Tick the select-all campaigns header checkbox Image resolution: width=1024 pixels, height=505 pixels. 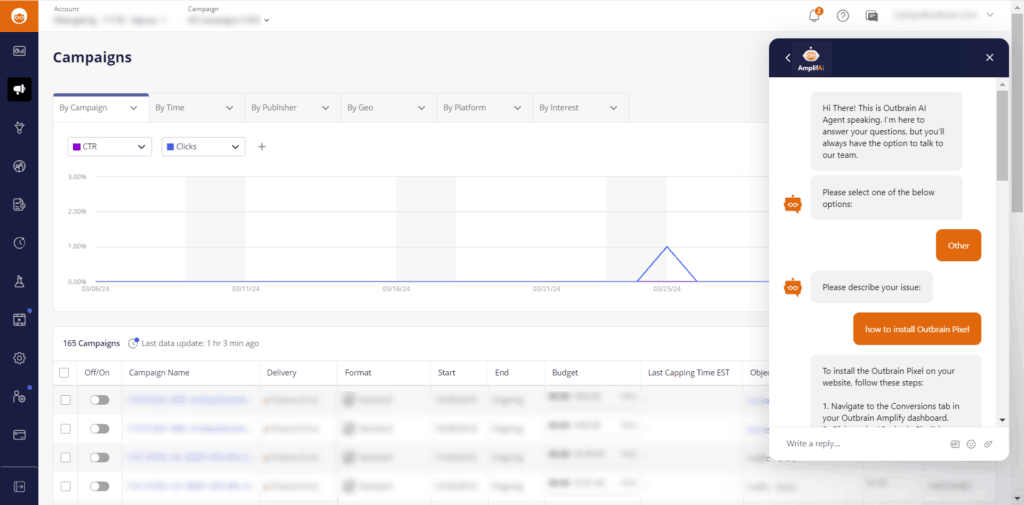click(x=64, y=372)
